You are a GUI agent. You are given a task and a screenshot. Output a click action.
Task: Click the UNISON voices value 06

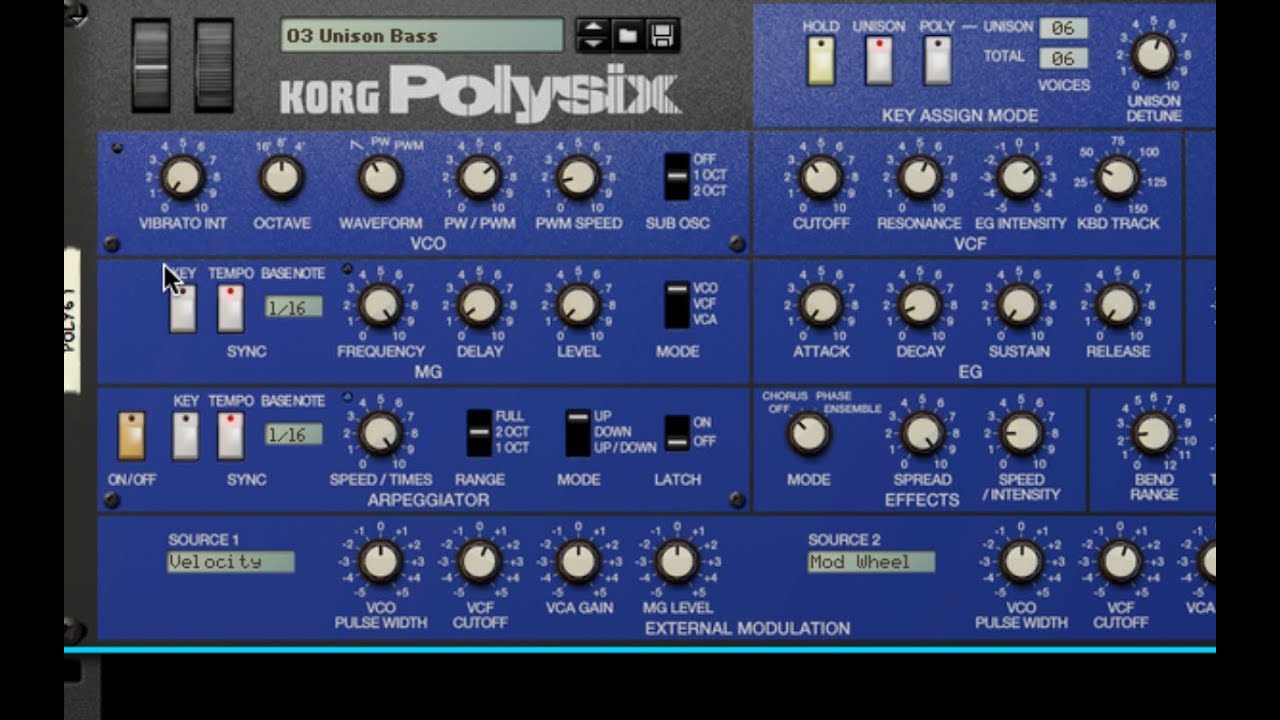[1063, 29]
